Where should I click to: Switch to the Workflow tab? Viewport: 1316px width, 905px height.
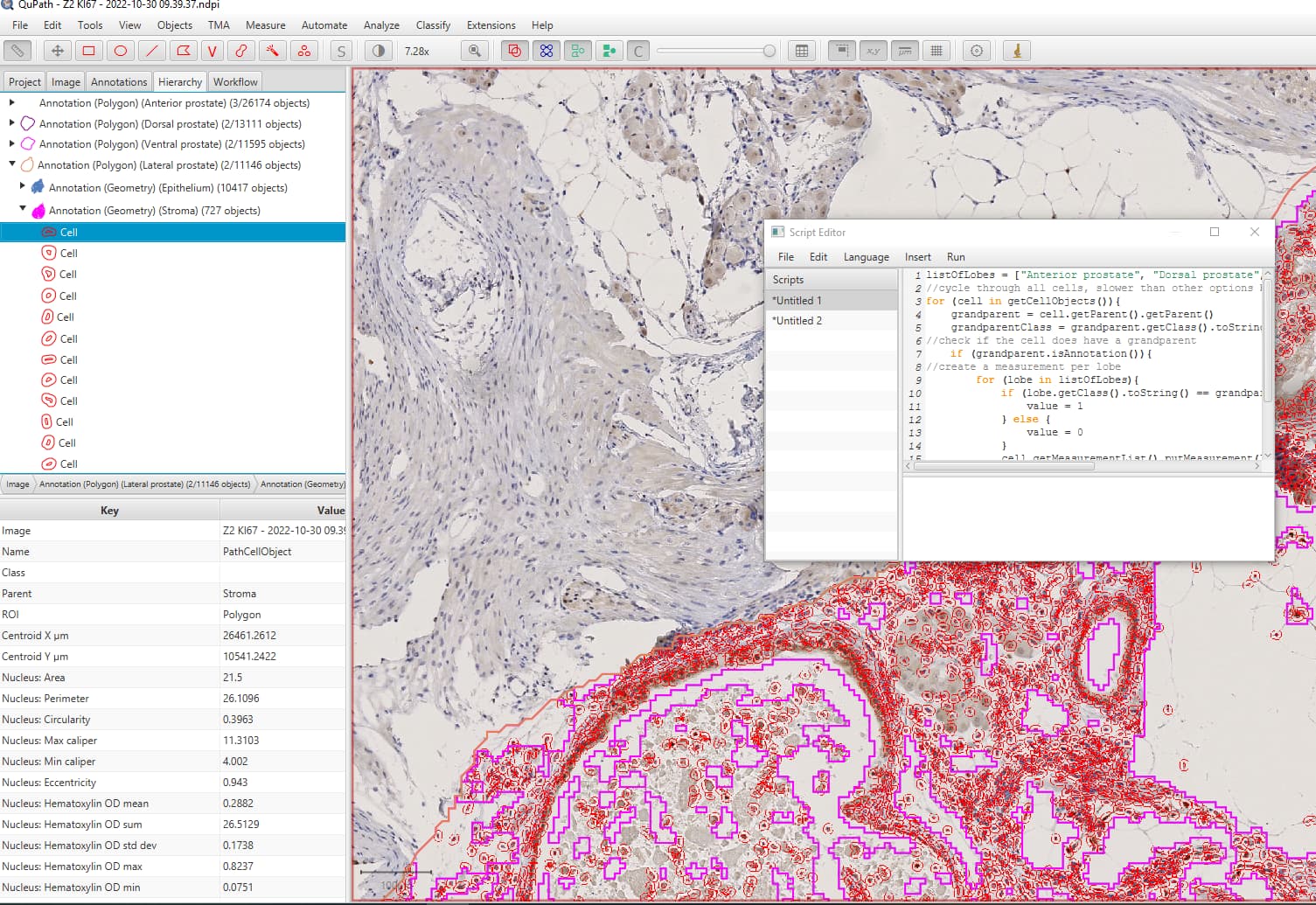234,81
